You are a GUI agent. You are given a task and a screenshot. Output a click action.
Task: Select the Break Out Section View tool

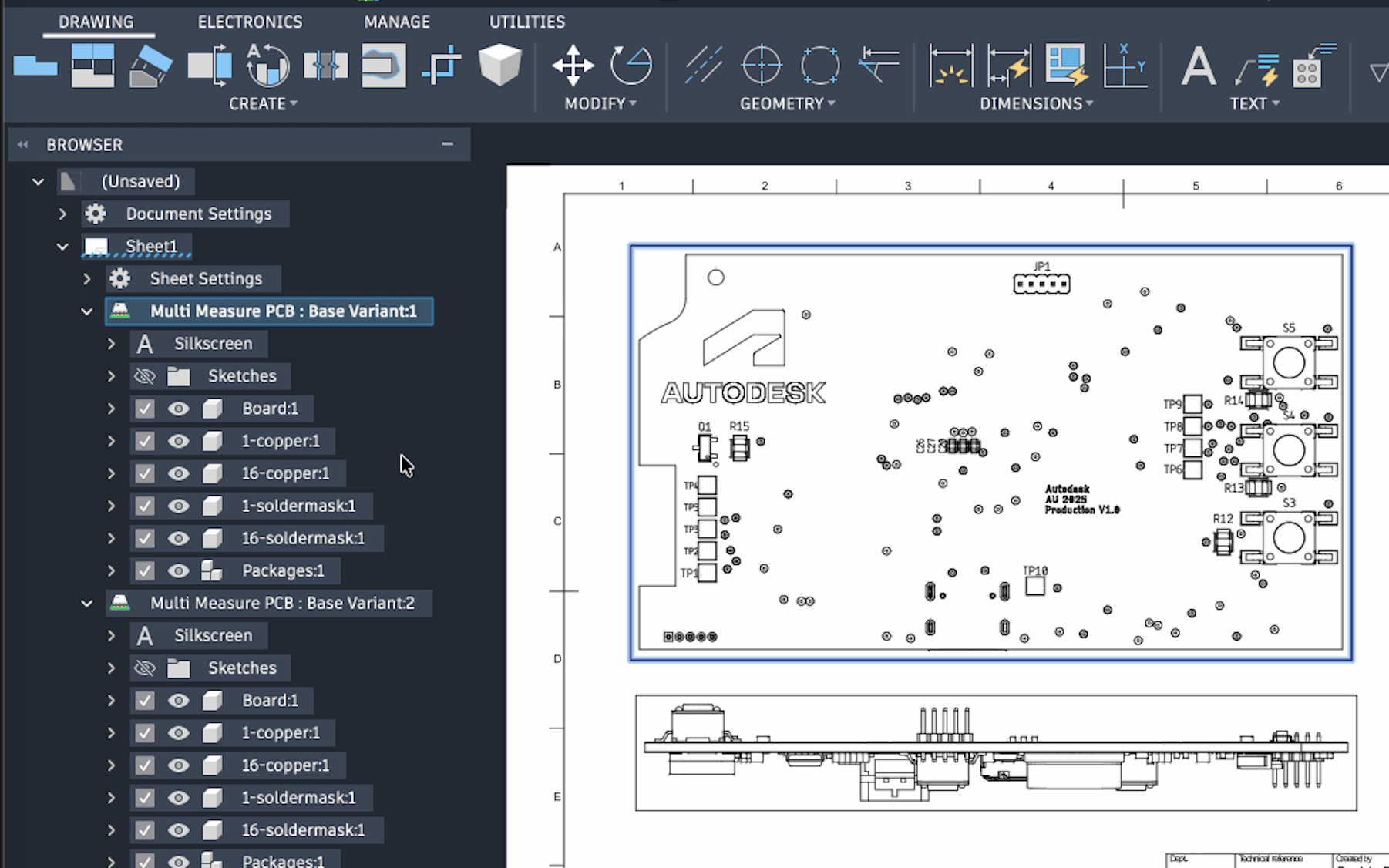click(x=384, y=66)
